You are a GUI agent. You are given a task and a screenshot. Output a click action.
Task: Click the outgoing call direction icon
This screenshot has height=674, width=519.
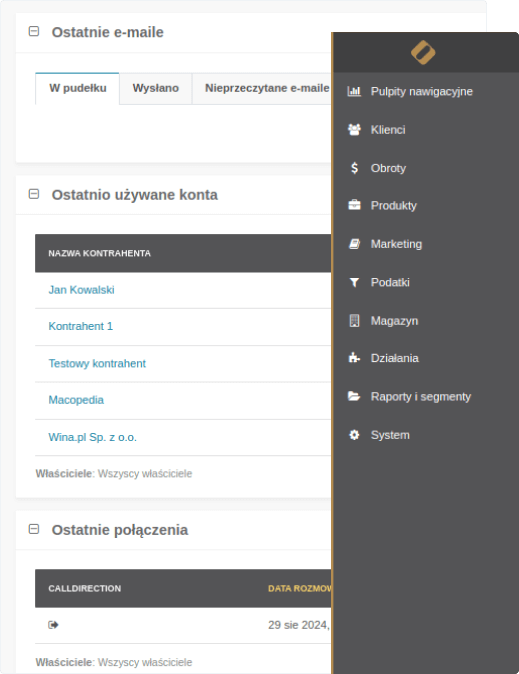tap(53, 625)
